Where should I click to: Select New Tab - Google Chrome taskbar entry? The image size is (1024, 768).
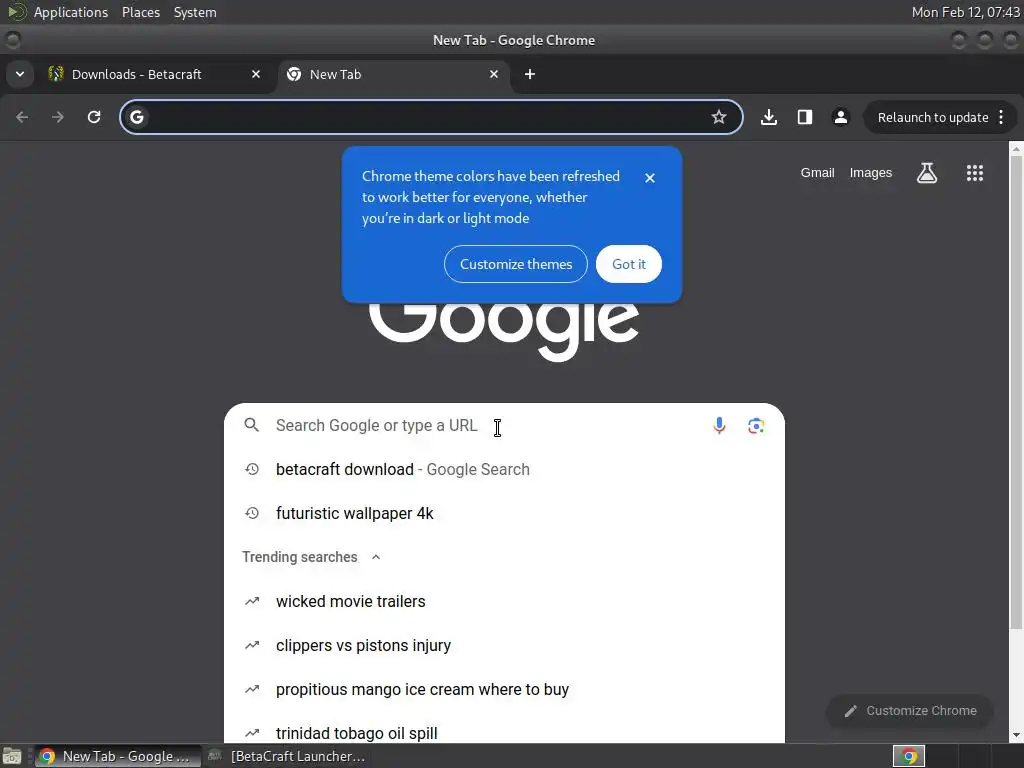(118, 756)
